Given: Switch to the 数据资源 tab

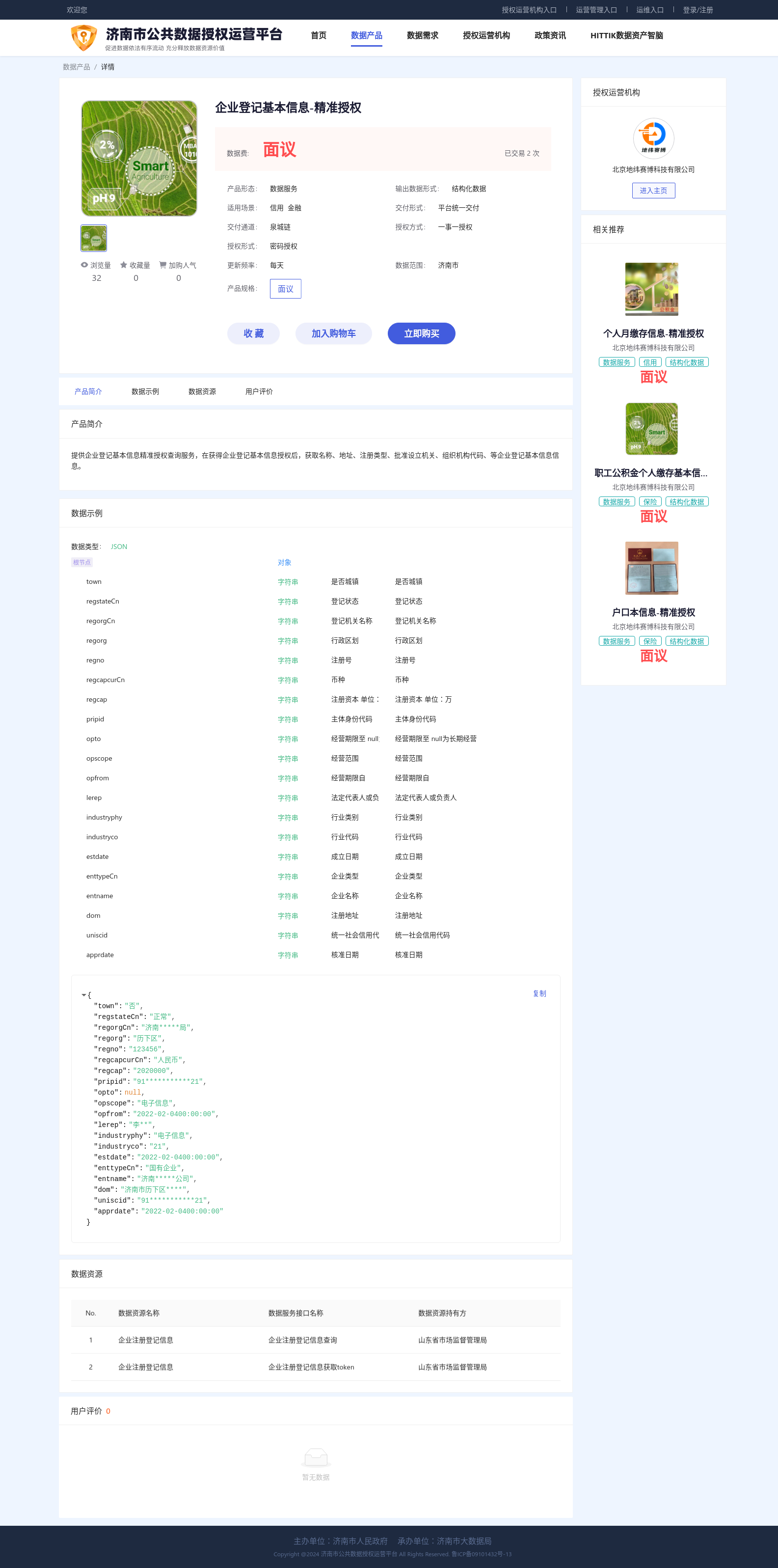Looking at the screenshot, I should click(202, 391).
